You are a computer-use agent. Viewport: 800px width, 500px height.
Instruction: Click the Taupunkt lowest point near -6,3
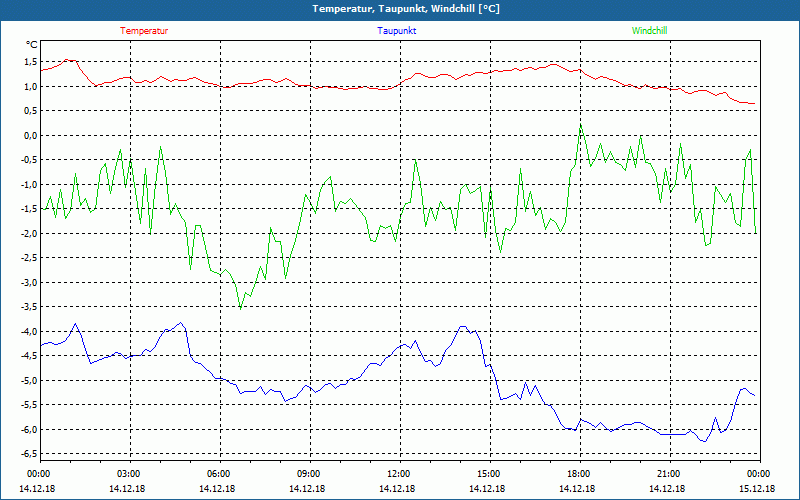pyautogui.click(x=705, y=441)
